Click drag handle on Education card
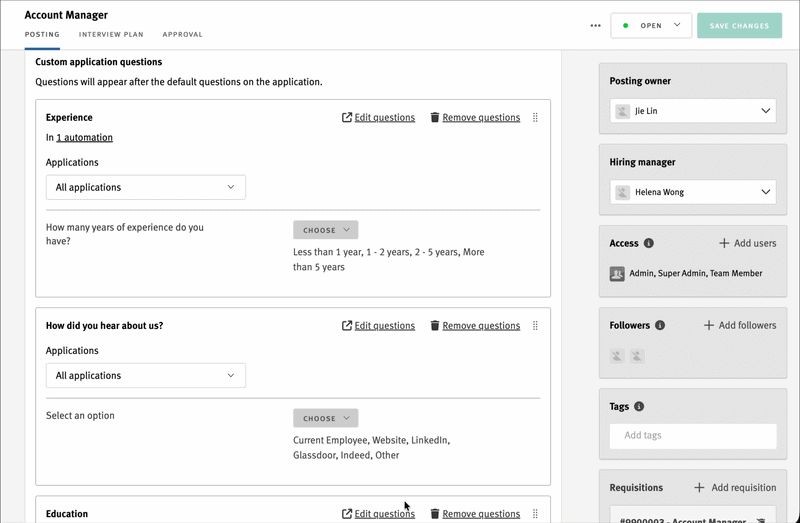This screenshot has width=800, height=523. tap(535, 513)
